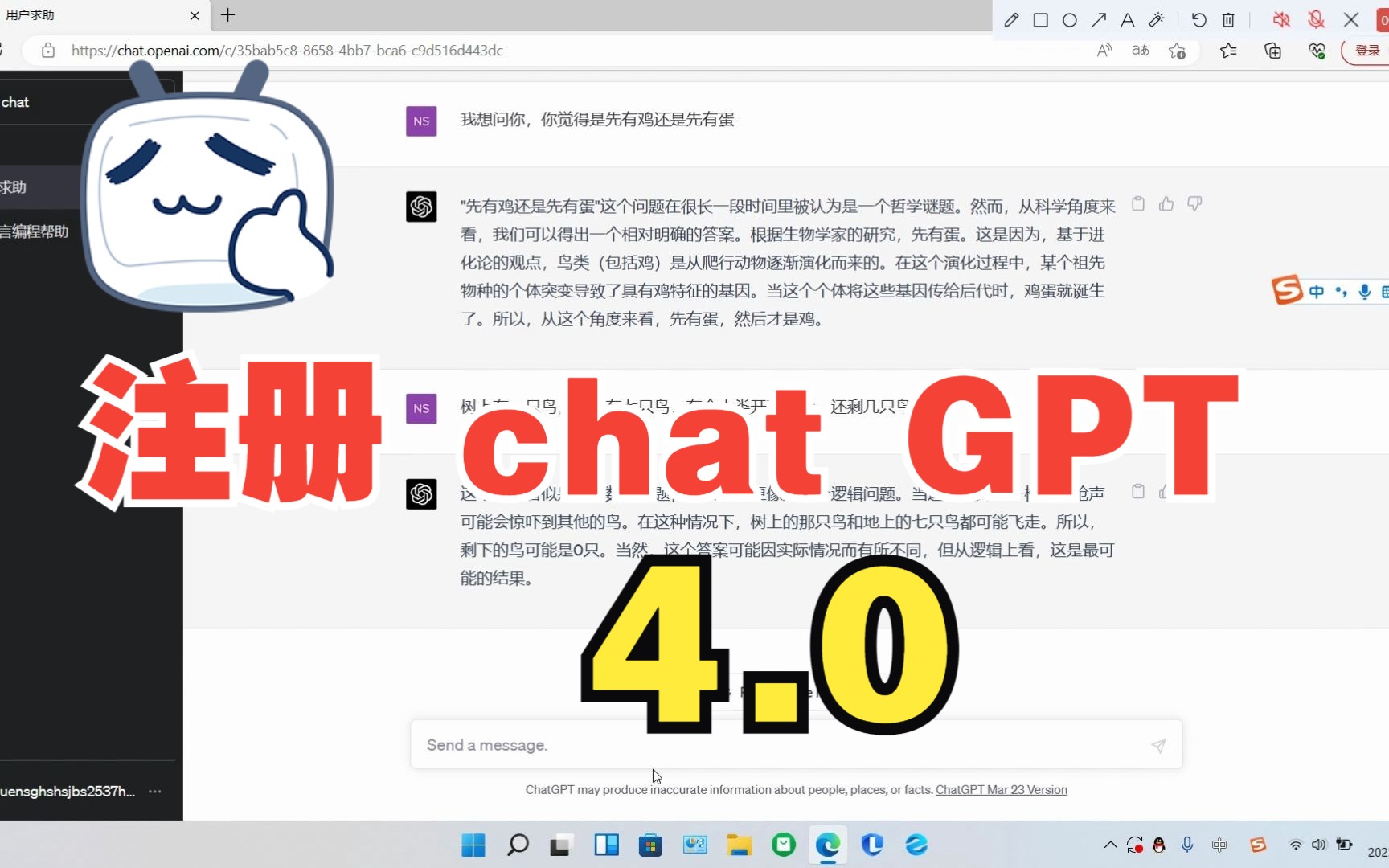Image resolution: width=1389 pixels, height=868 pixels.
Task: Undo the last annotation
Action: click(x=1198, y=20)
